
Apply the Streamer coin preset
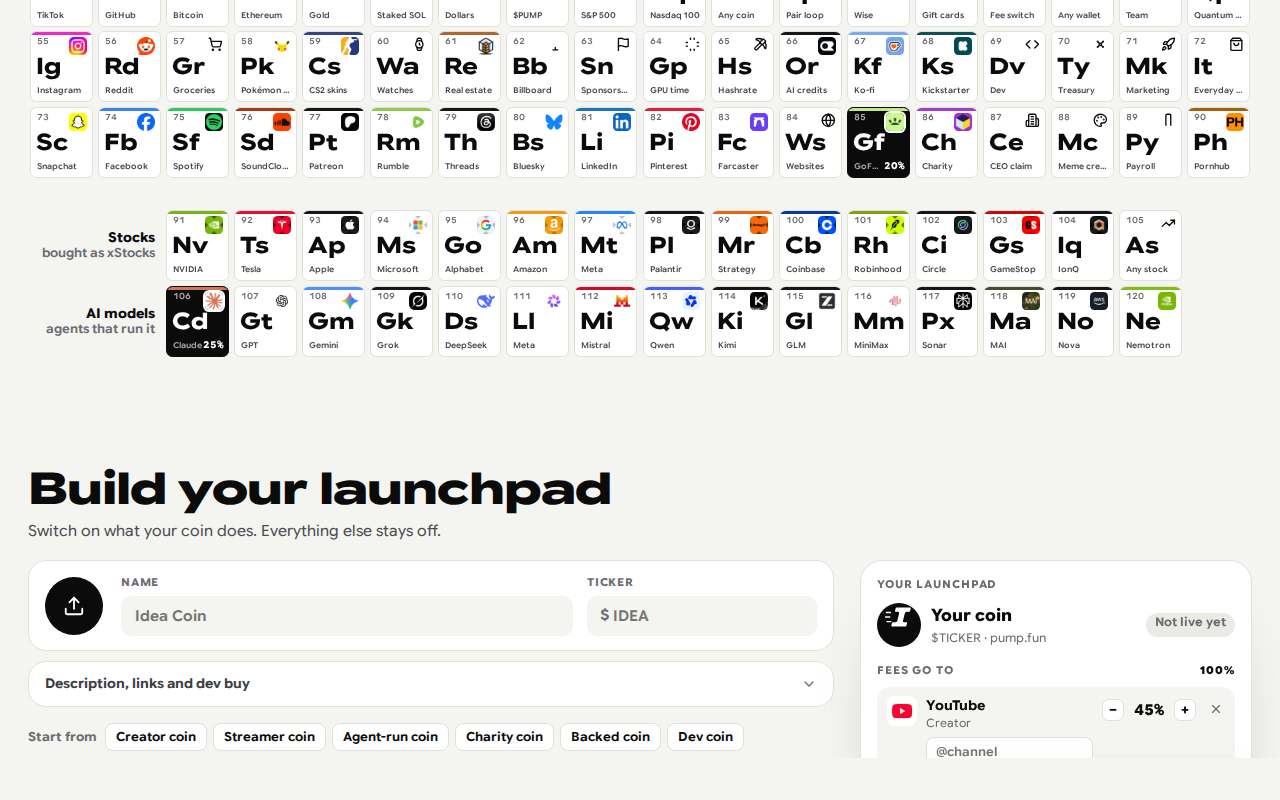269,737
